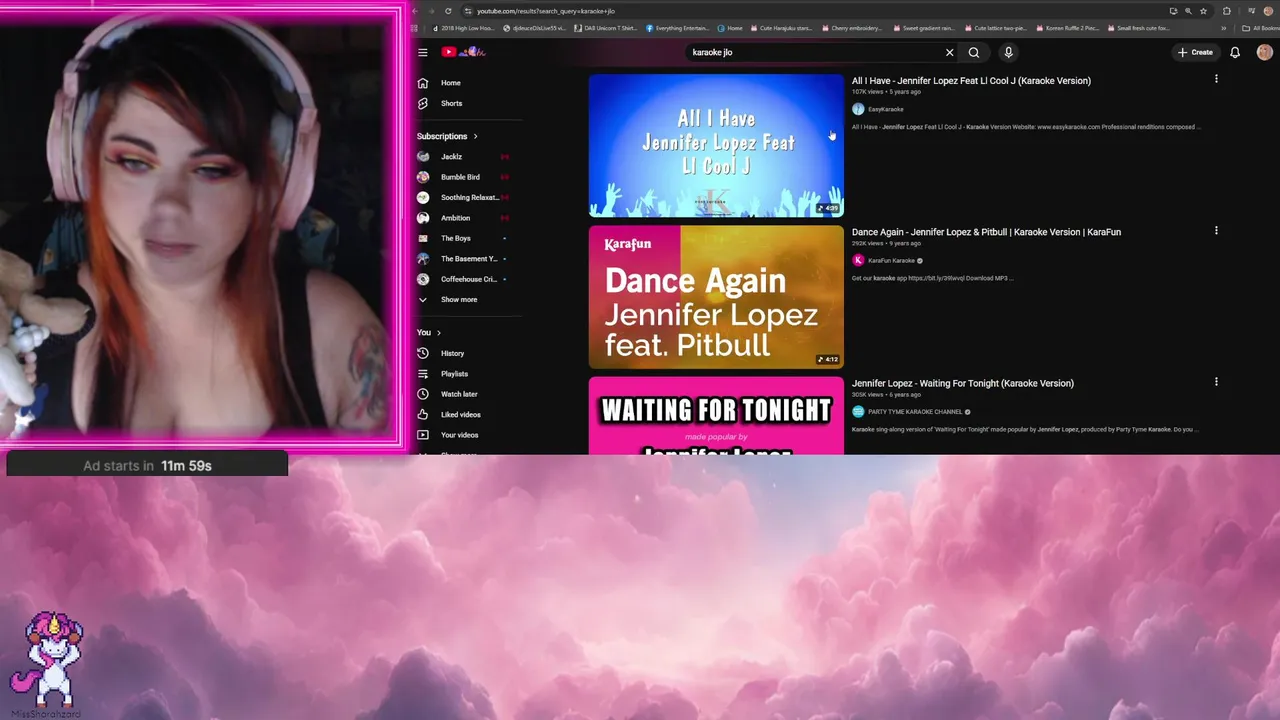
Task: Start voice search with the microphone
Action: pos(1008,52)
